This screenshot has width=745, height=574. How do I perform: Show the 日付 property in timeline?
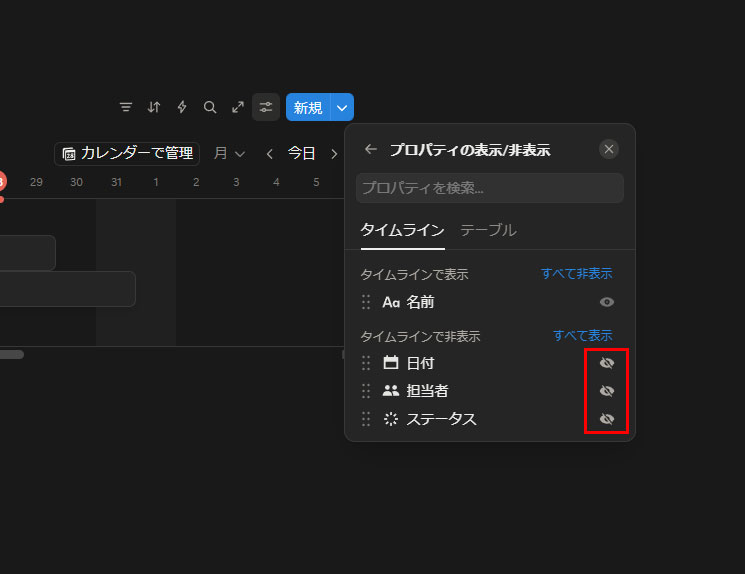pyautogui.click(x=606, y=363)
